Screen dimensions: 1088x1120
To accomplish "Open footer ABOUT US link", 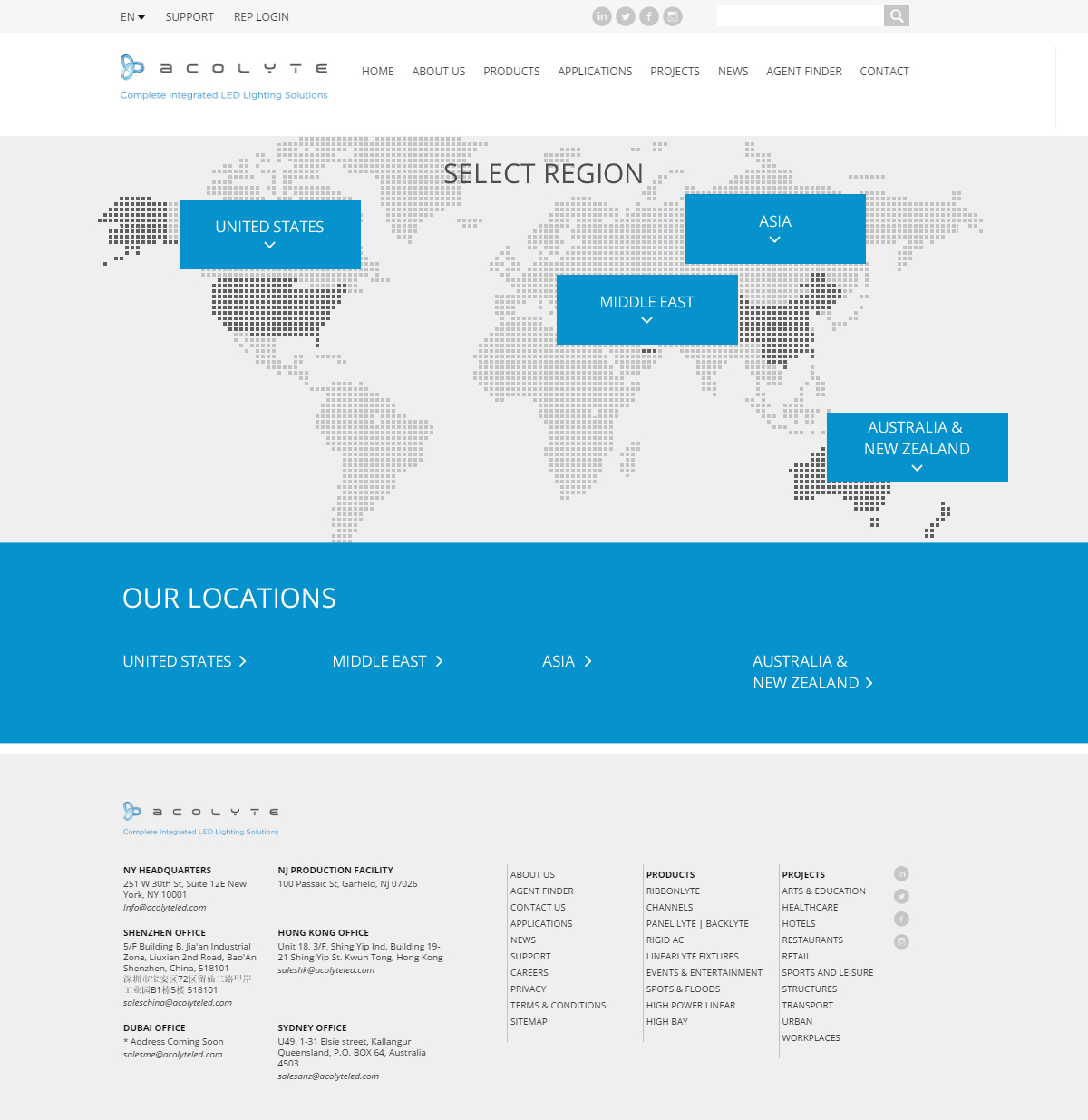I will pos(532,875).
